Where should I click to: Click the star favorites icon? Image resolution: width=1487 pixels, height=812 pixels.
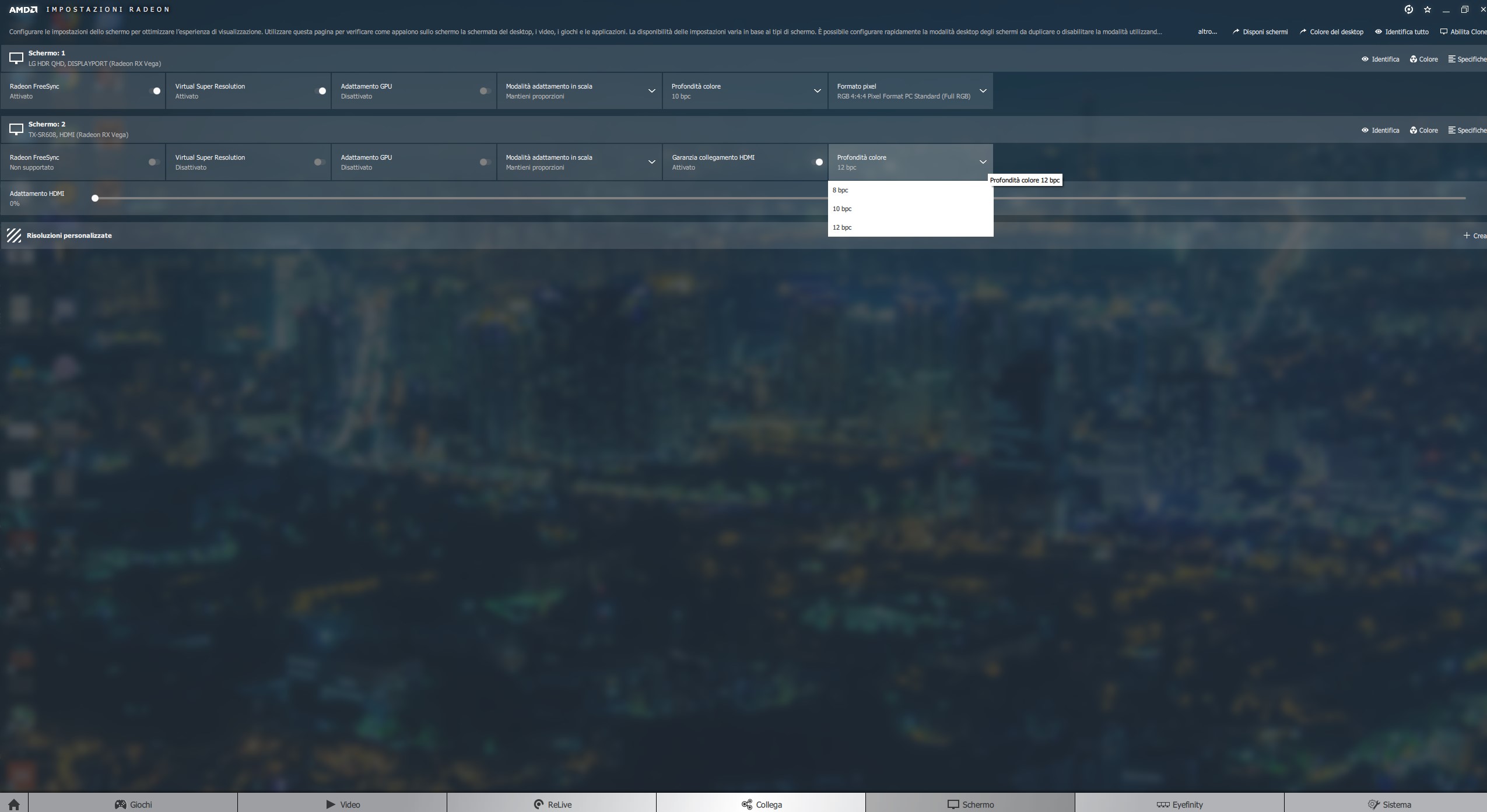(x=1427, y=9)
